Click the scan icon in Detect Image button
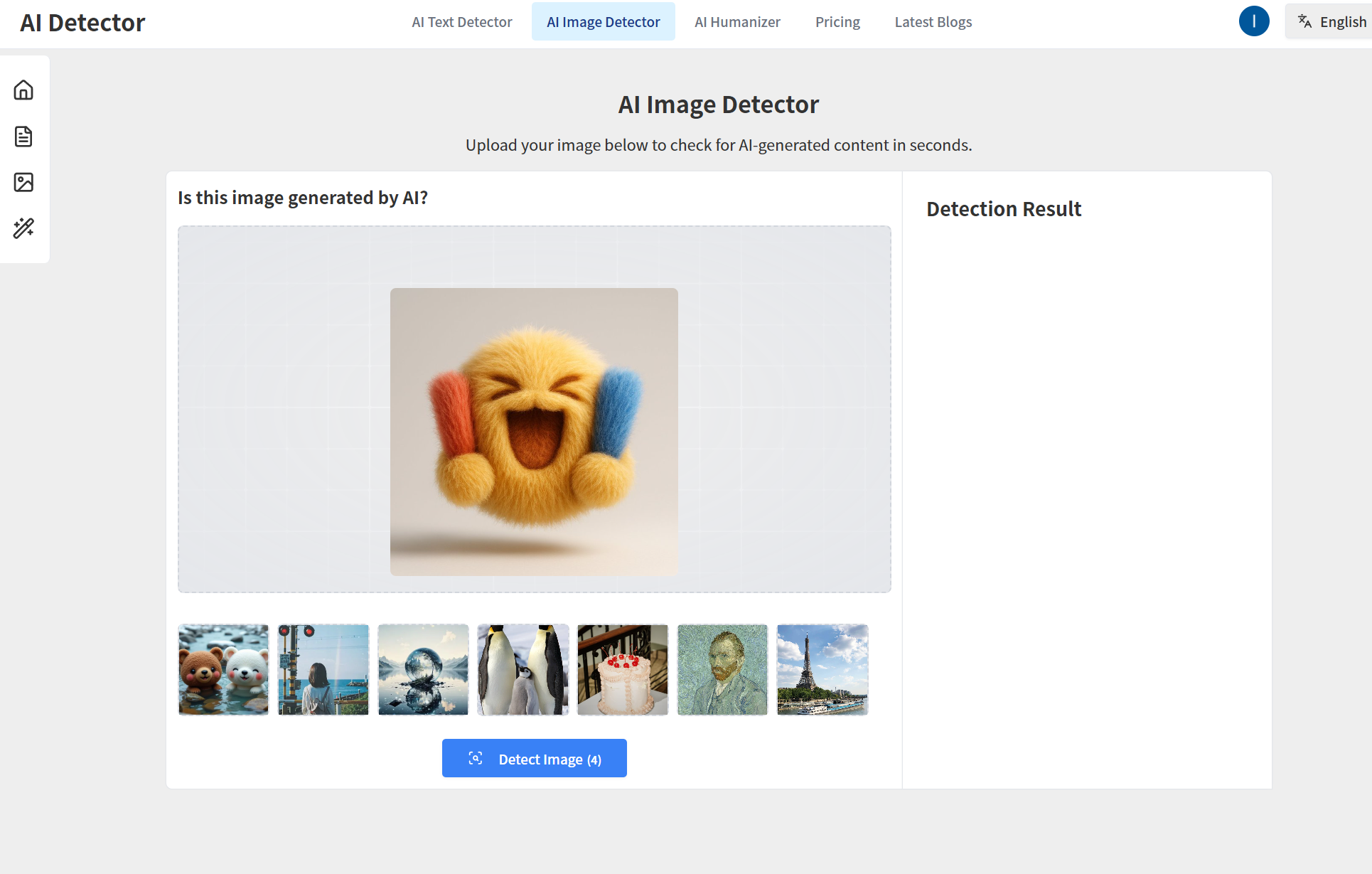This screenshot has height=874, width=1372. pos(476,759)
